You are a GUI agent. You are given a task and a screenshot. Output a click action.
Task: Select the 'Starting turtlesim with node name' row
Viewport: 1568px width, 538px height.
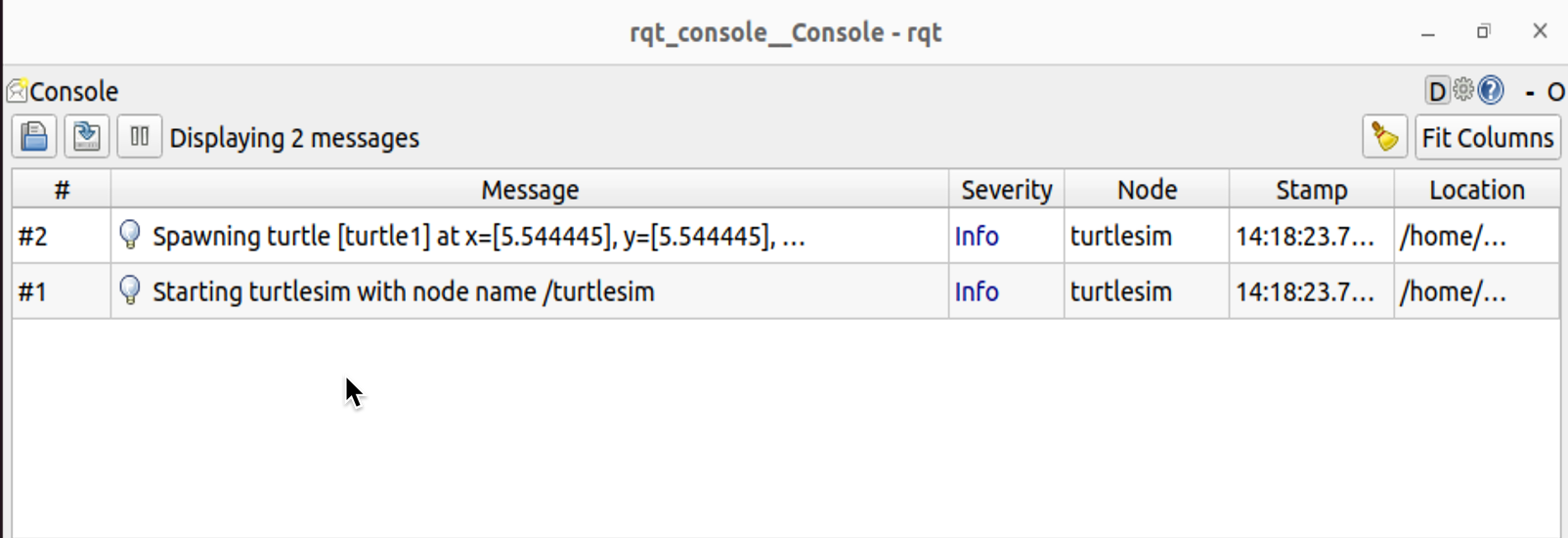point(403,291)
